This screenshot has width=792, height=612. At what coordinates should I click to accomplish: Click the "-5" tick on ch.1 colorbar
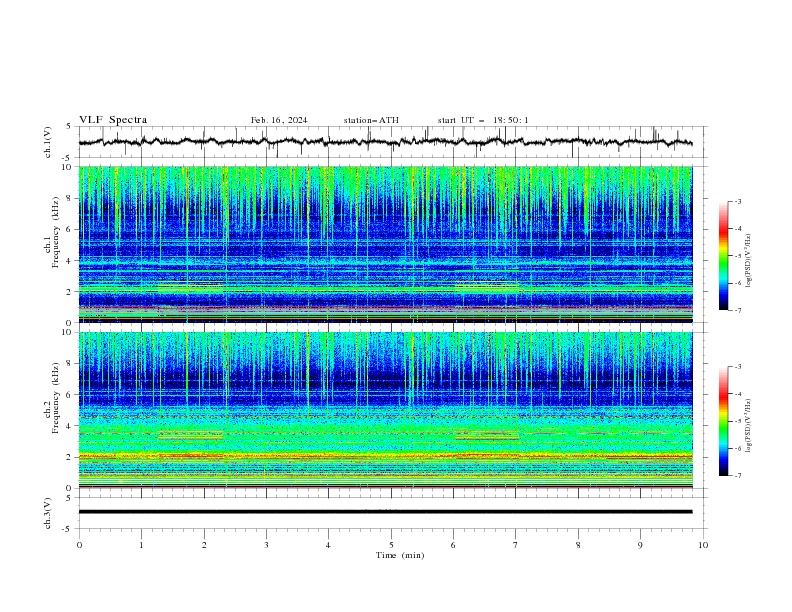738,256
